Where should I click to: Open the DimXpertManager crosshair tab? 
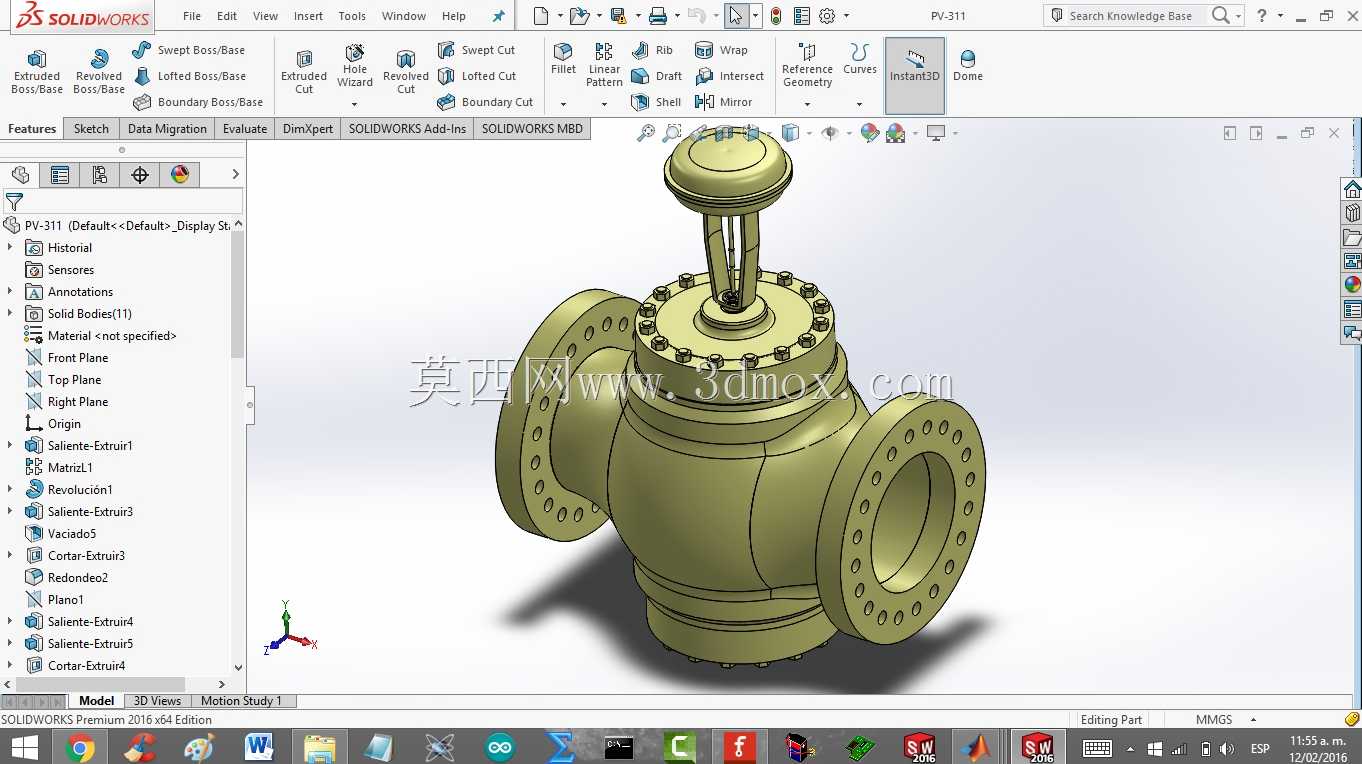(140, 175)
